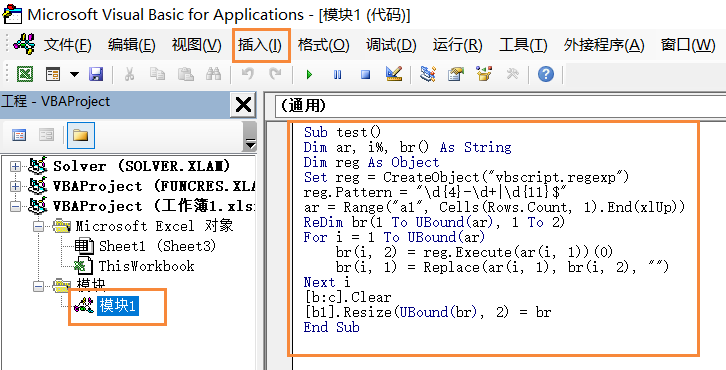Click the 'End Sub' code line

pyautogui.click(x=332, y=327)
